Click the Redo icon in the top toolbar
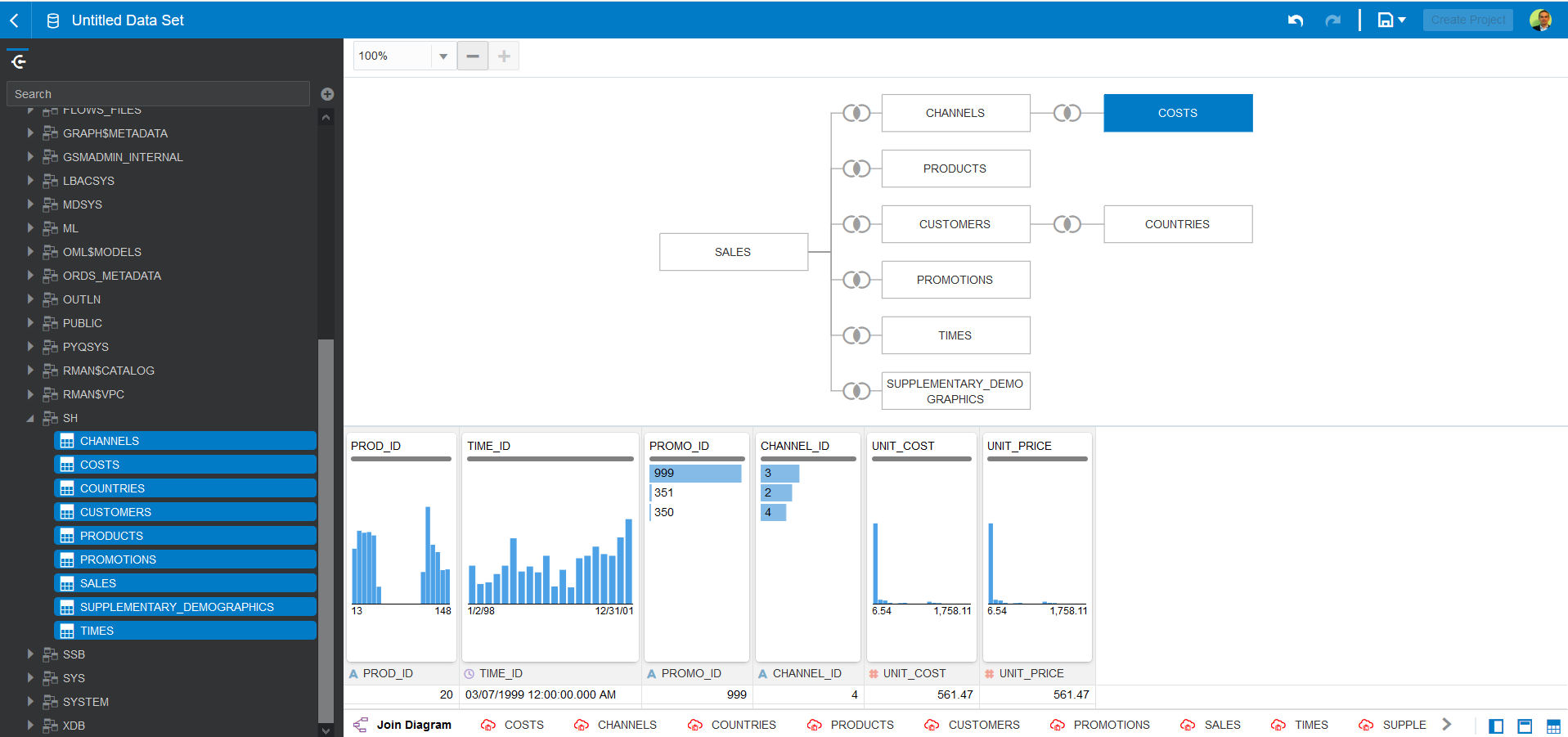 pyautogui.click(x=1333, y=20)
